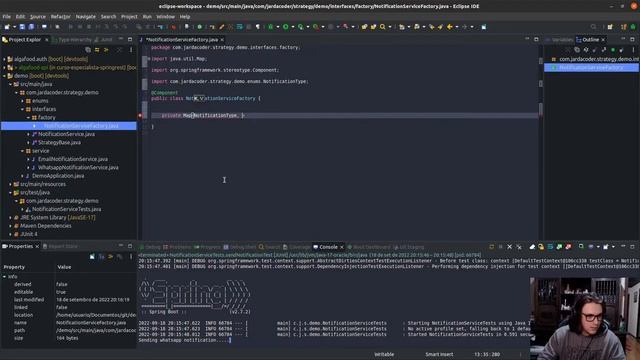640x360 pixels.
Task: Click toolbar Quick Access search icon
Action: (x=593, y=27)
